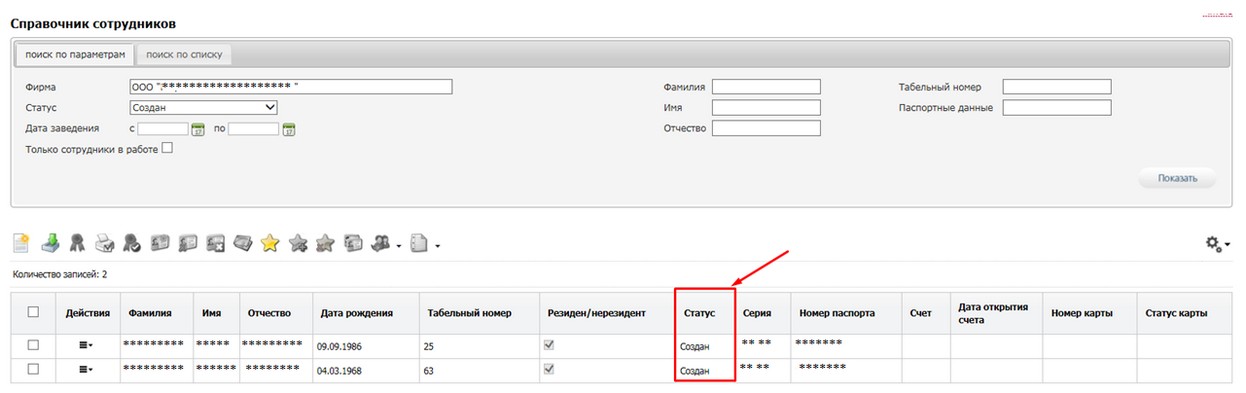
Task: Click the printer icon with checkmark
Action: 105,243
